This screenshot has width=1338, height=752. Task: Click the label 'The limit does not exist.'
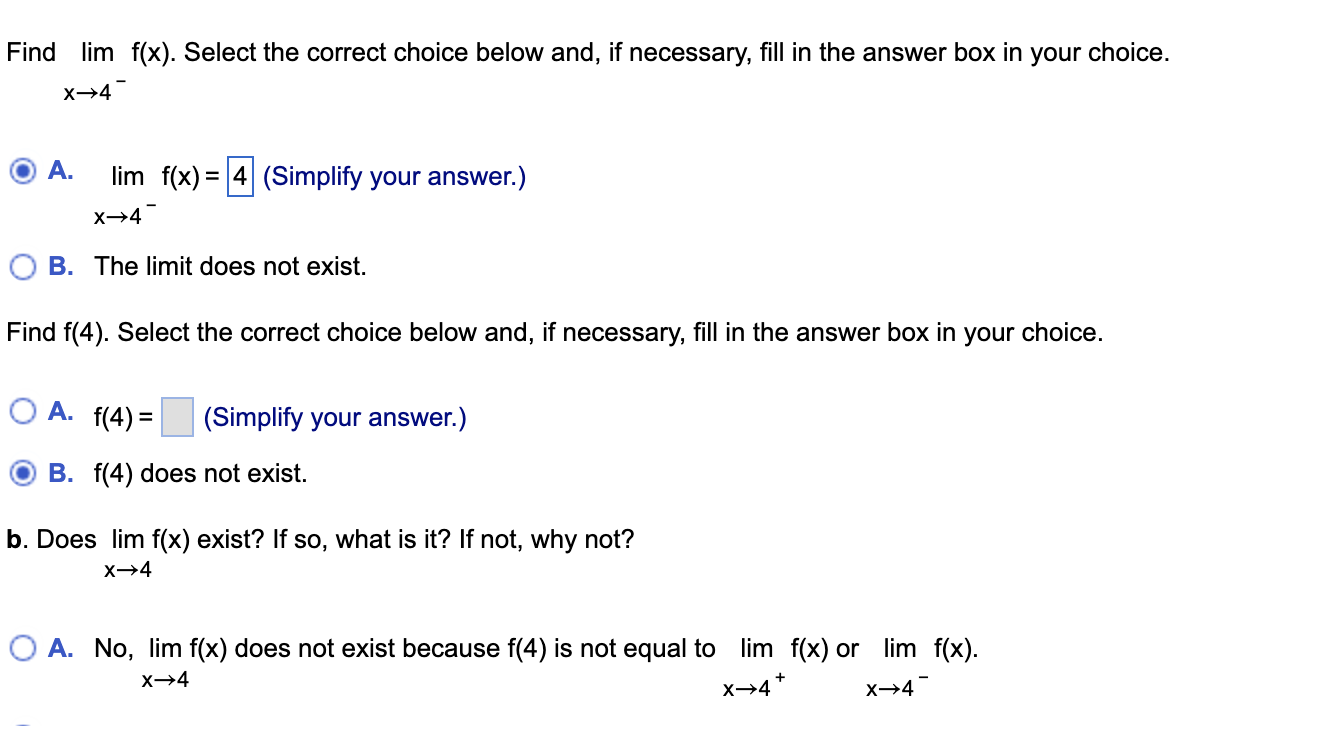pos(228,266)
